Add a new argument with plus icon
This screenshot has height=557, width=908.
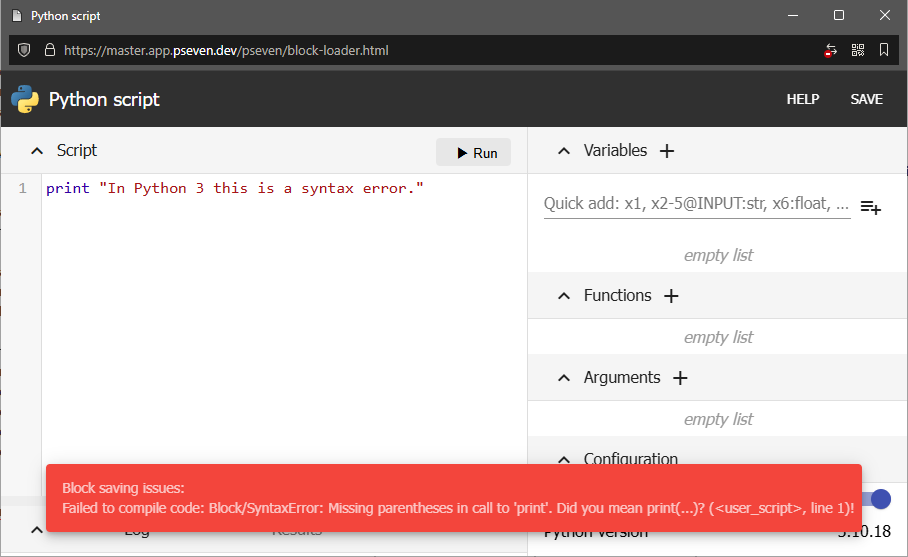[x=681, y=378]
